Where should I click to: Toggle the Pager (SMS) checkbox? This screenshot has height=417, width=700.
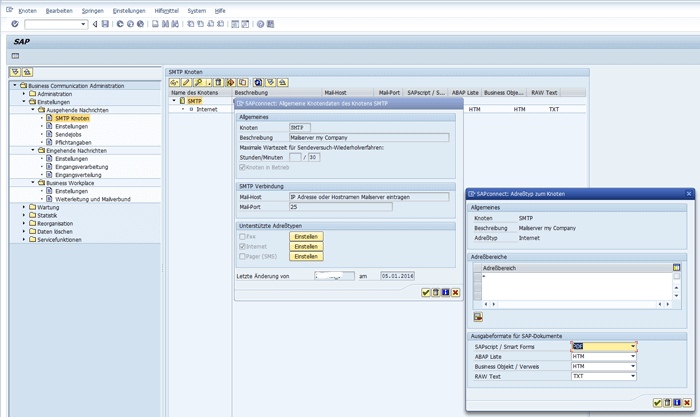[x=242, y=256]
